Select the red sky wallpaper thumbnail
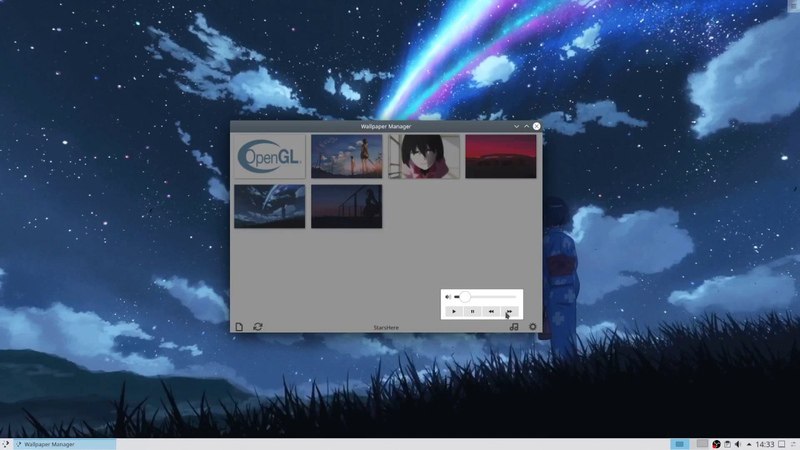The height and width of the screenshot is (450, 800). tap(501, 156)
